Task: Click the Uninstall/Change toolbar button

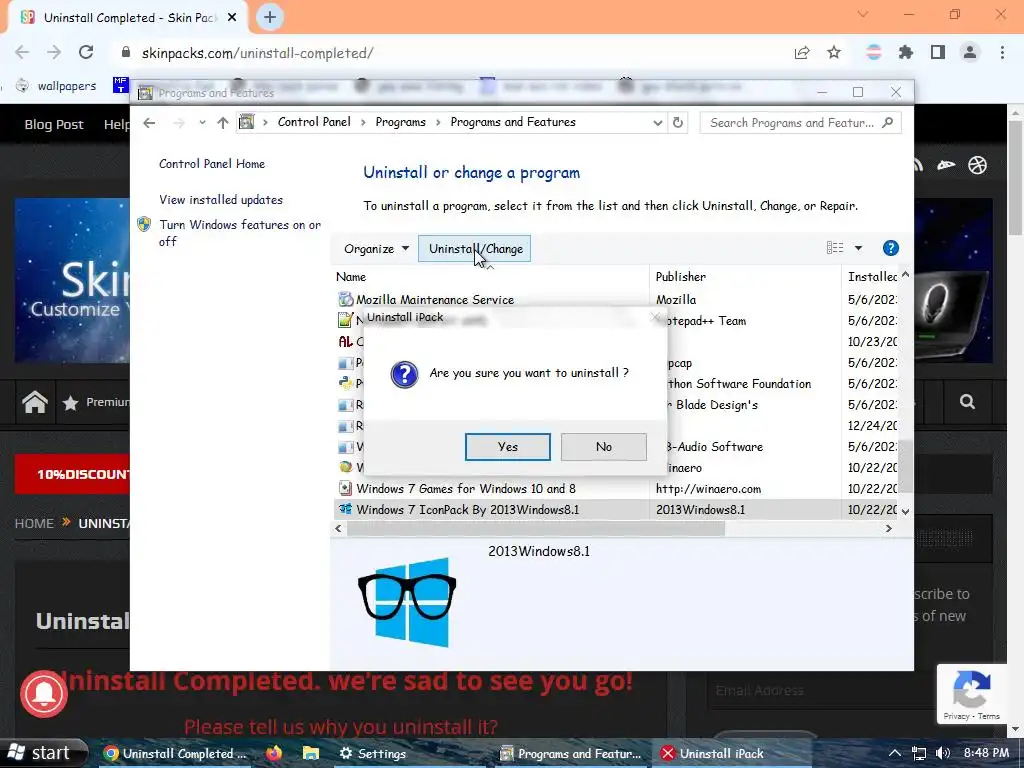Action: (475, 249)
